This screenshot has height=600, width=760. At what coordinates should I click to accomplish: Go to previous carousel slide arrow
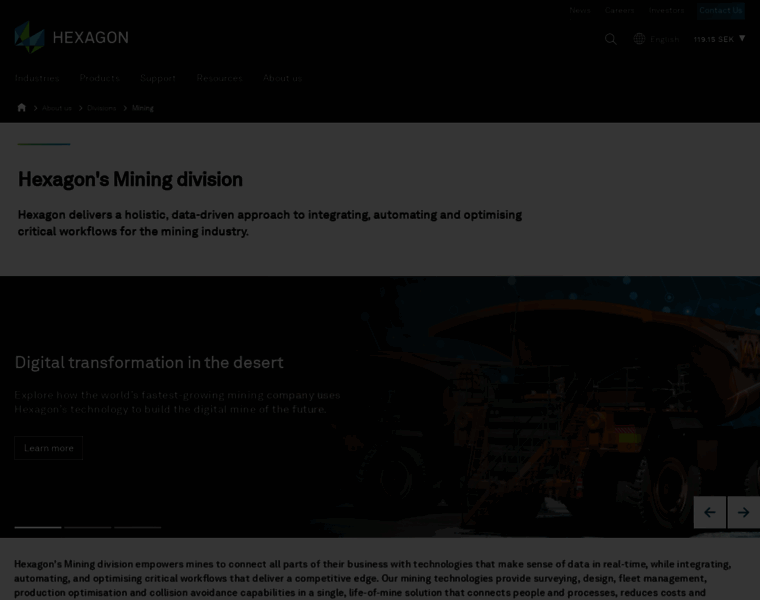[x=710, y=512]
